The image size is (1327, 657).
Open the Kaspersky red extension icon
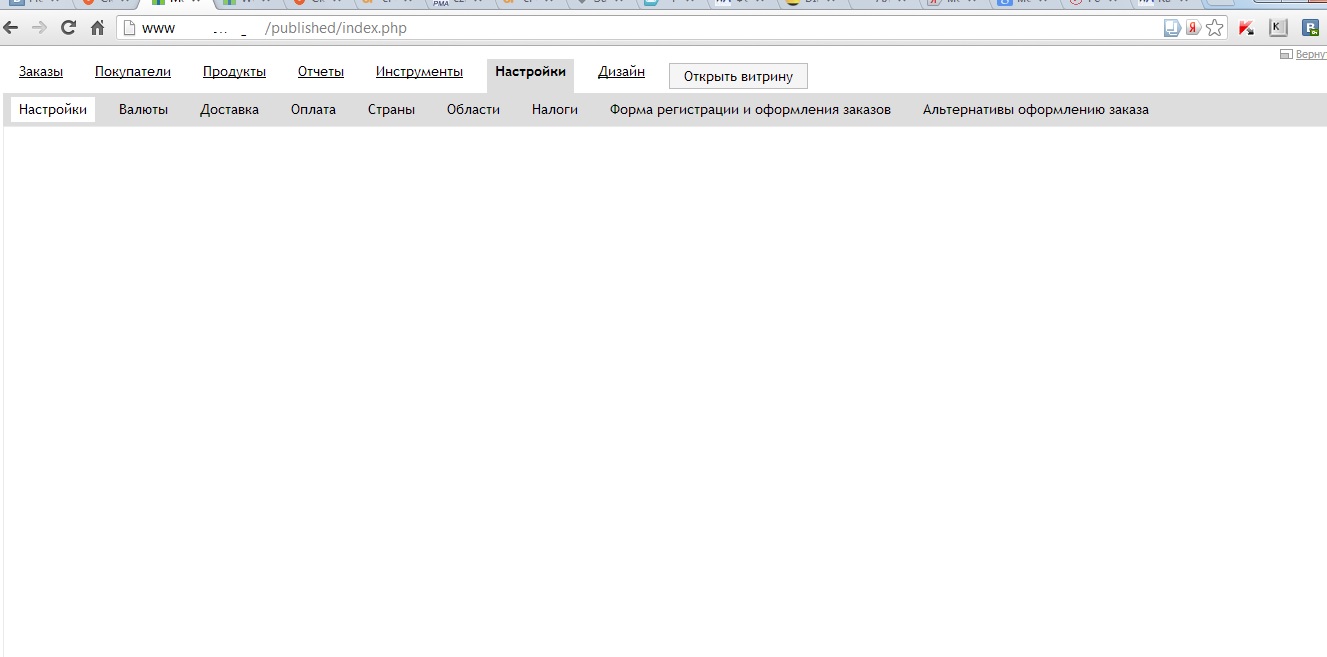(x=1246, y=28)
